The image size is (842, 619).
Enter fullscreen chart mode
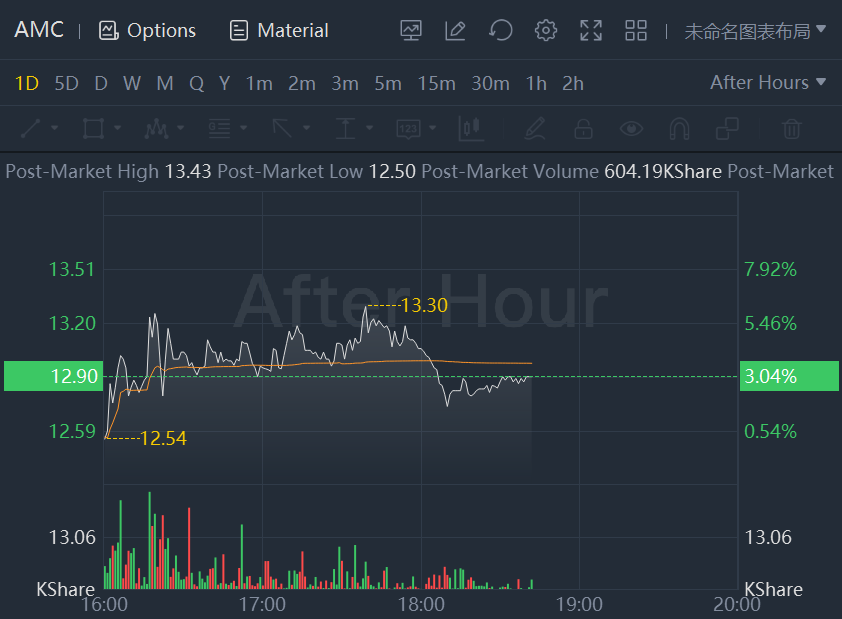click(591, 30)
